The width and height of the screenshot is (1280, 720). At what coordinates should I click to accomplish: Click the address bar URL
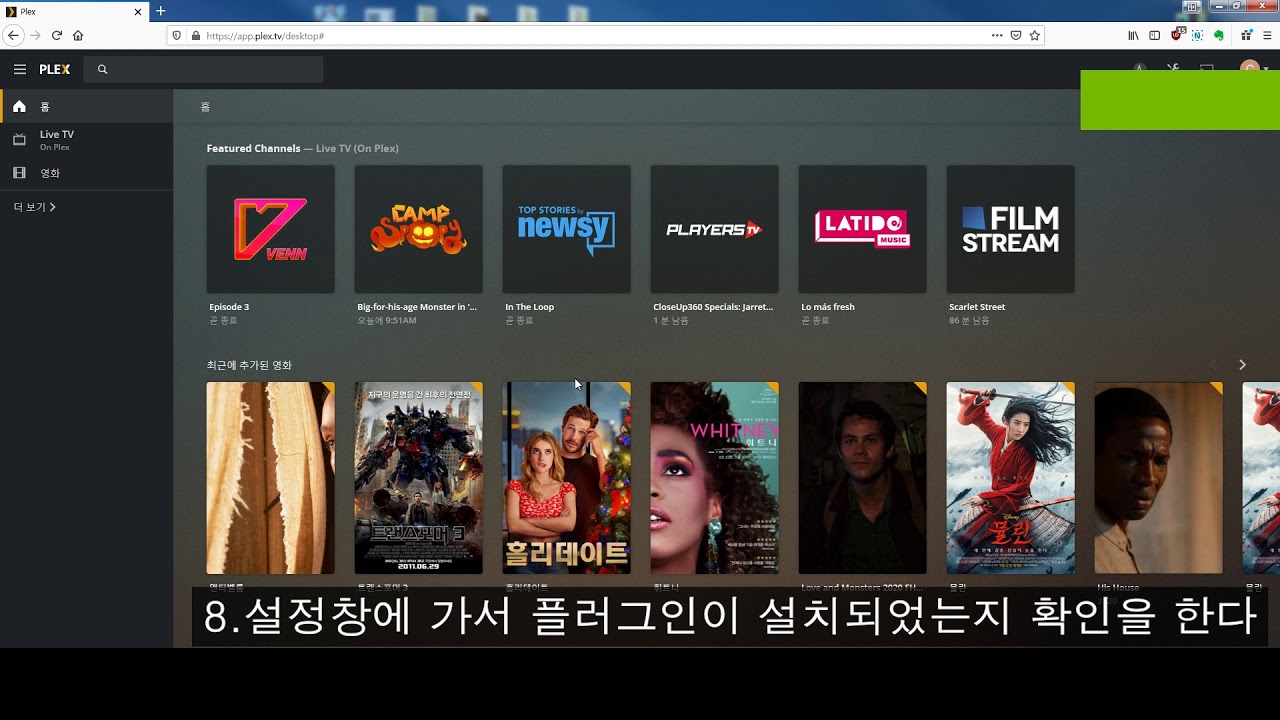click(265, 36)
